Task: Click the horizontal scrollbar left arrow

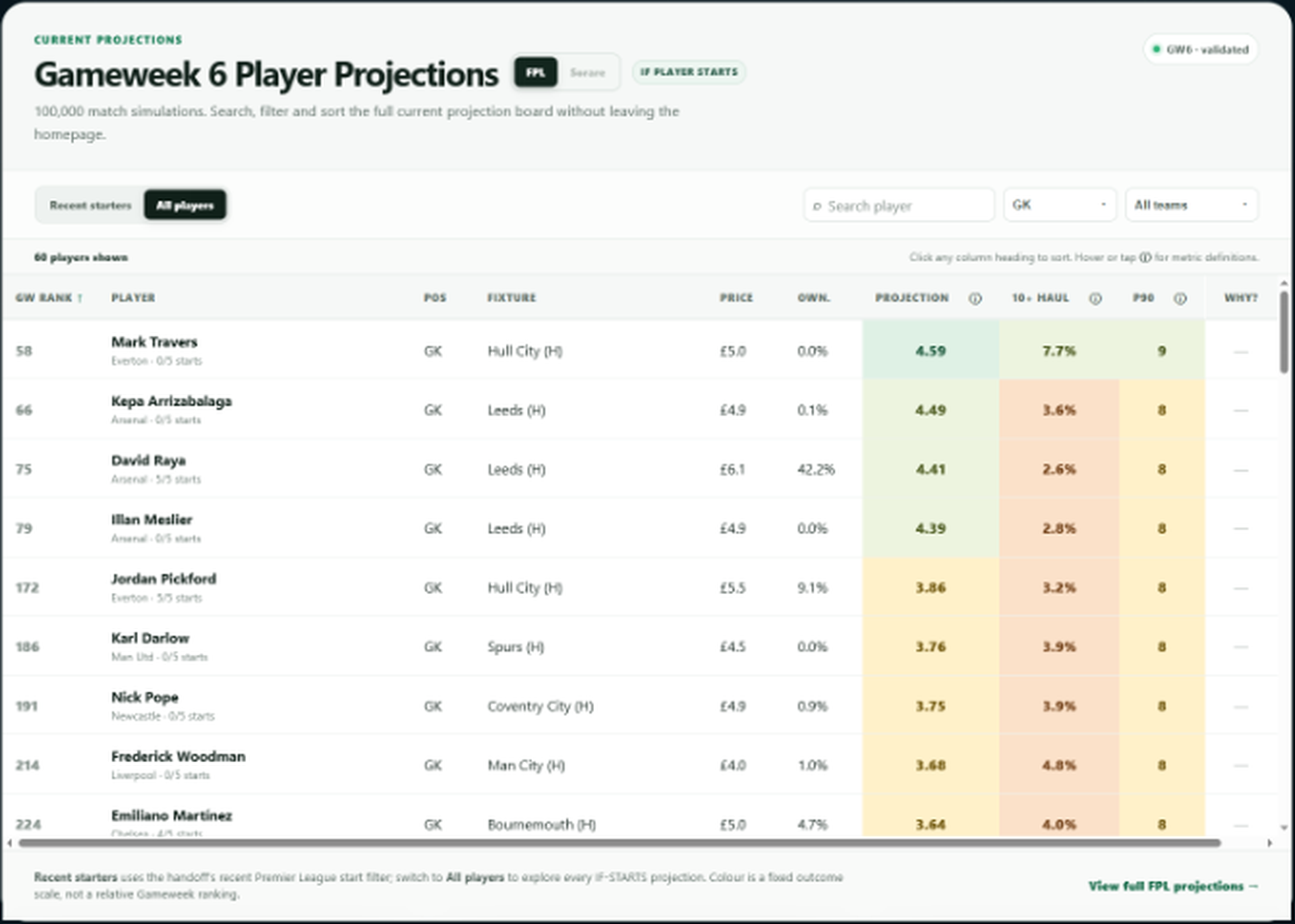Action: coord(9,843)
